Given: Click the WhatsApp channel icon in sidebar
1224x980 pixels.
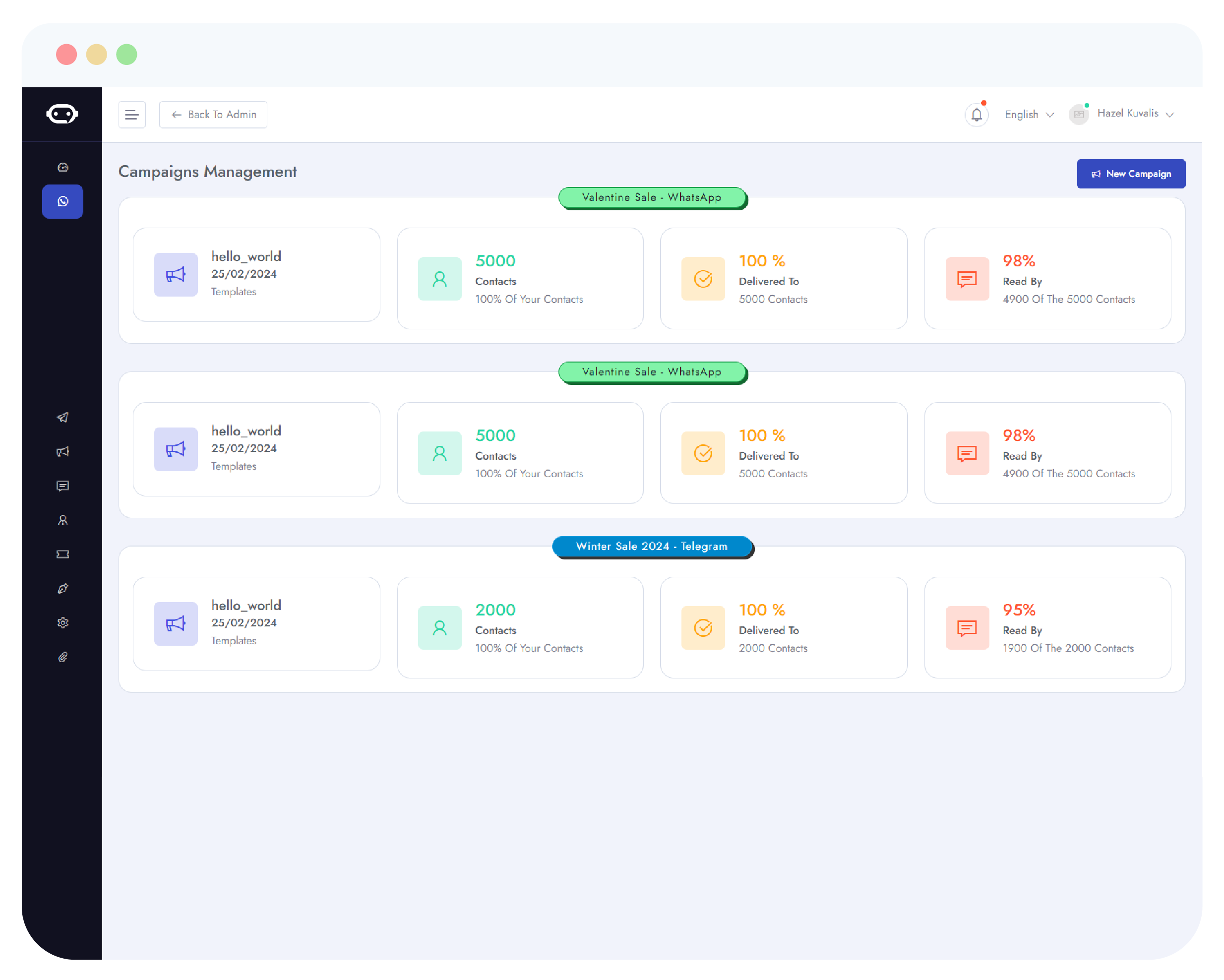Looking at the screenshot, I should point(62,202).
